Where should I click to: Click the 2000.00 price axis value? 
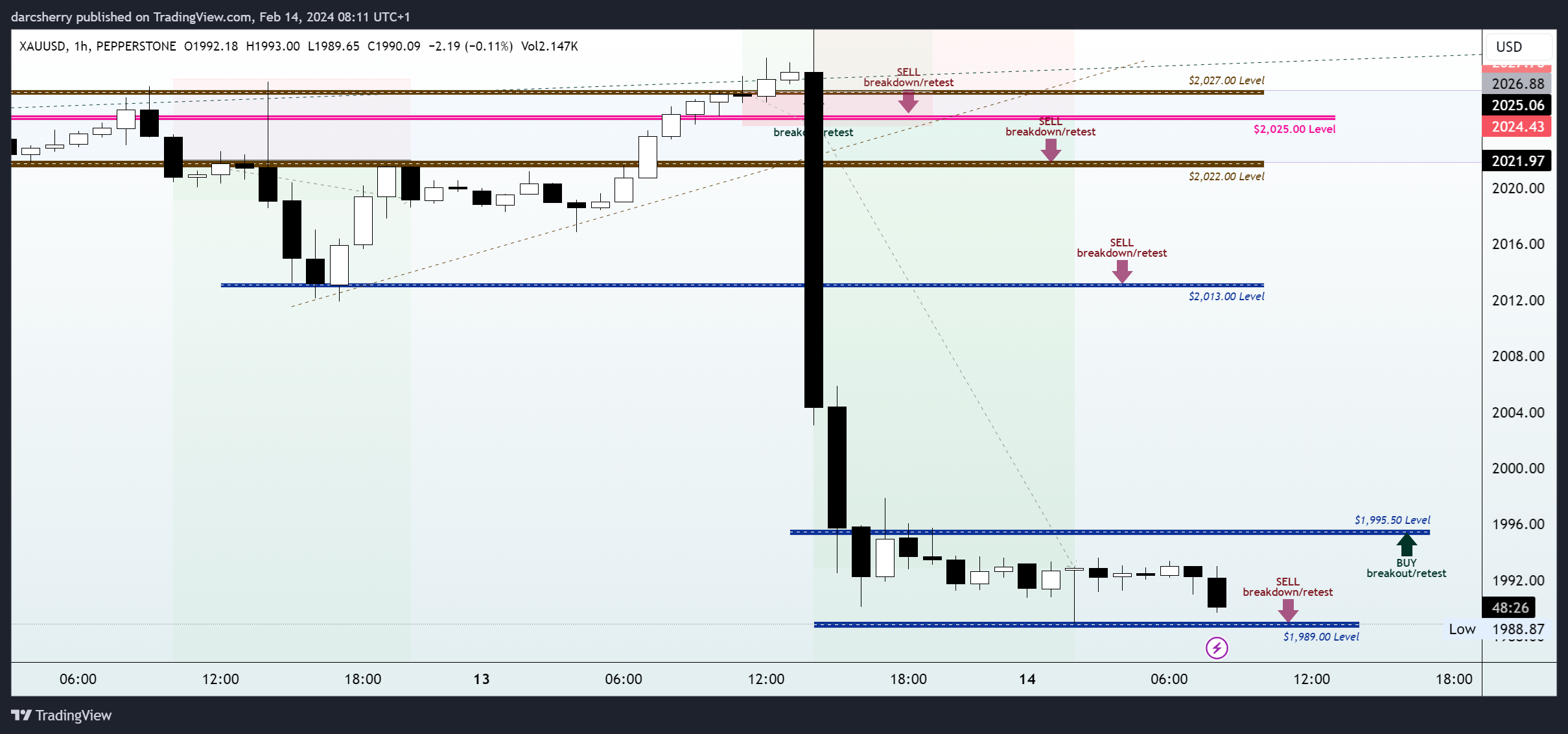(x=1518, y=468)
